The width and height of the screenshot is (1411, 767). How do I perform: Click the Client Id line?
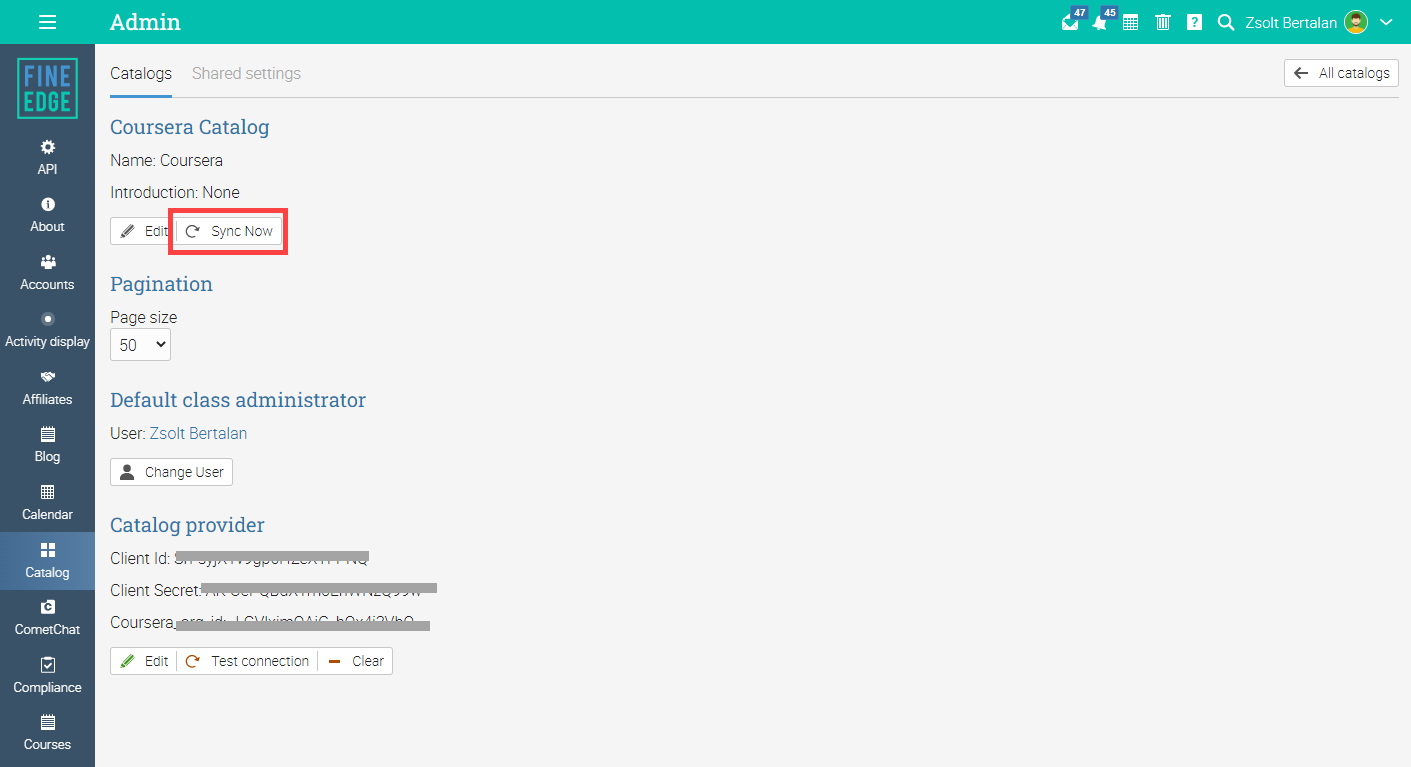tap(240, 558)
